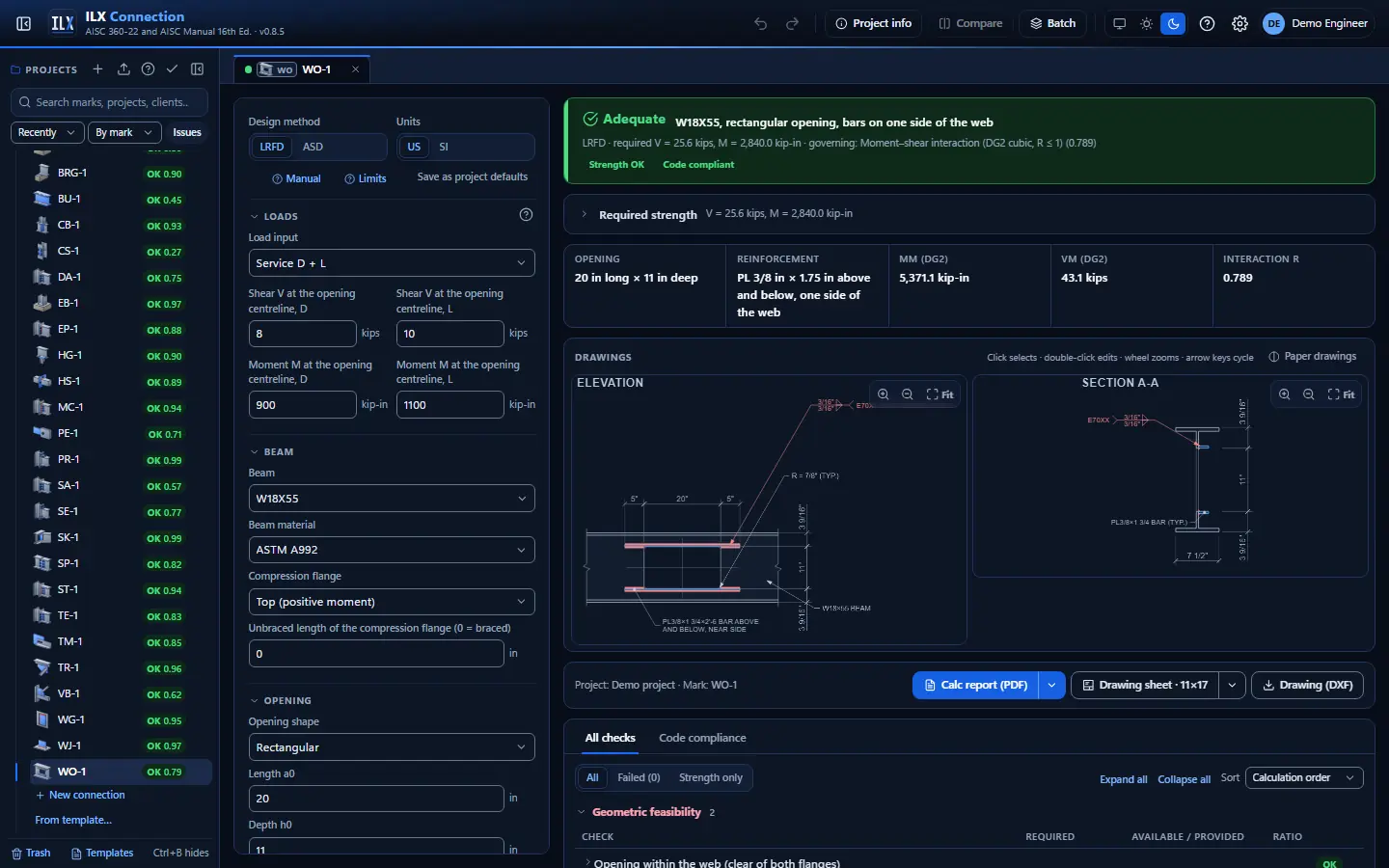Image resolution: width=1389 pixels, height=868 pixels.
Task: Show the Issues filter
Action: coord(187,132)
